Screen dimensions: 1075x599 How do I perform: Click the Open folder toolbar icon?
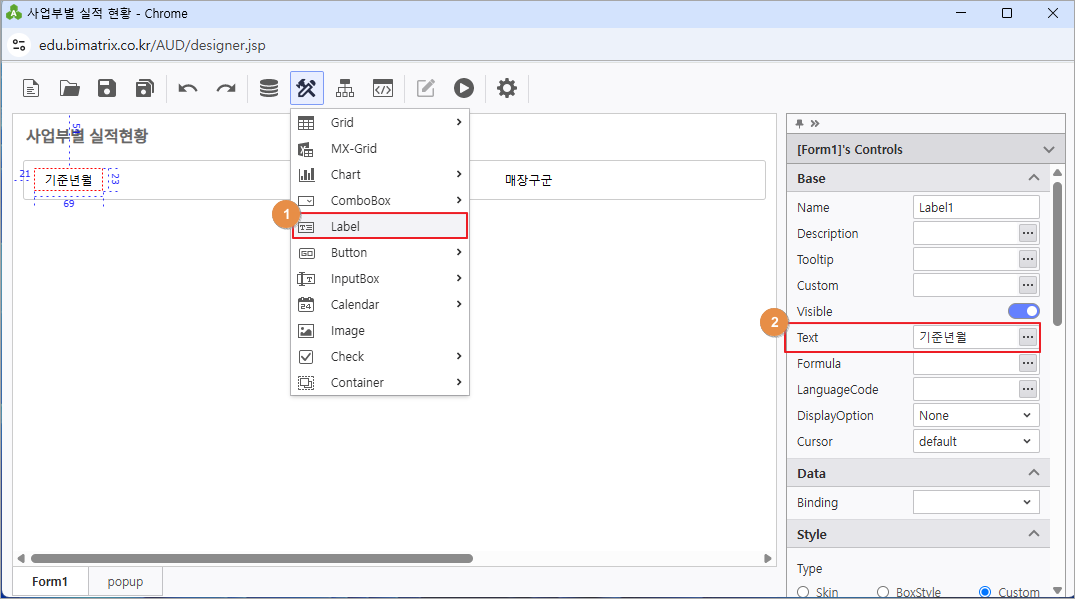(69, 88)
